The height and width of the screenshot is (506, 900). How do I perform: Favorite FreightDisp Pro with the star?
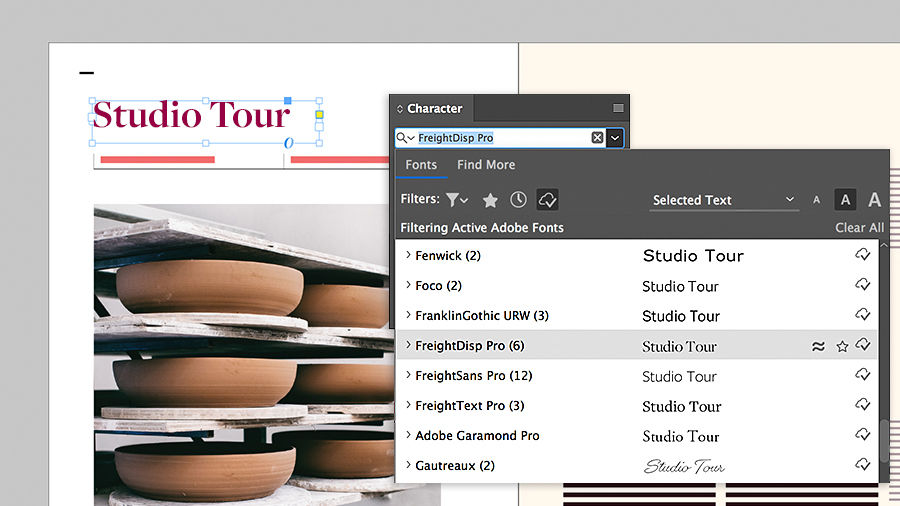(842, 346)
